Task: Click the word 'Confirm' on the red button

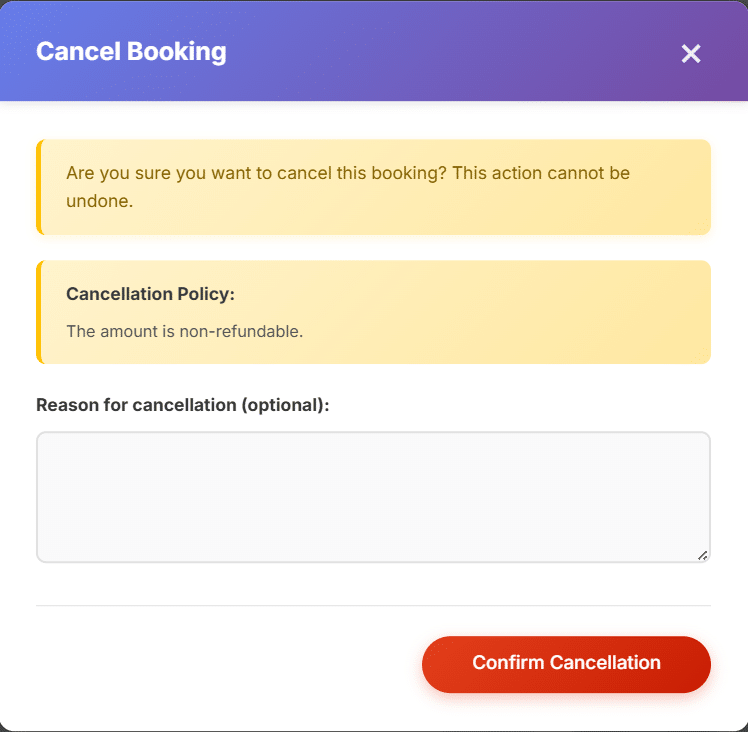Action: [508, 662]
